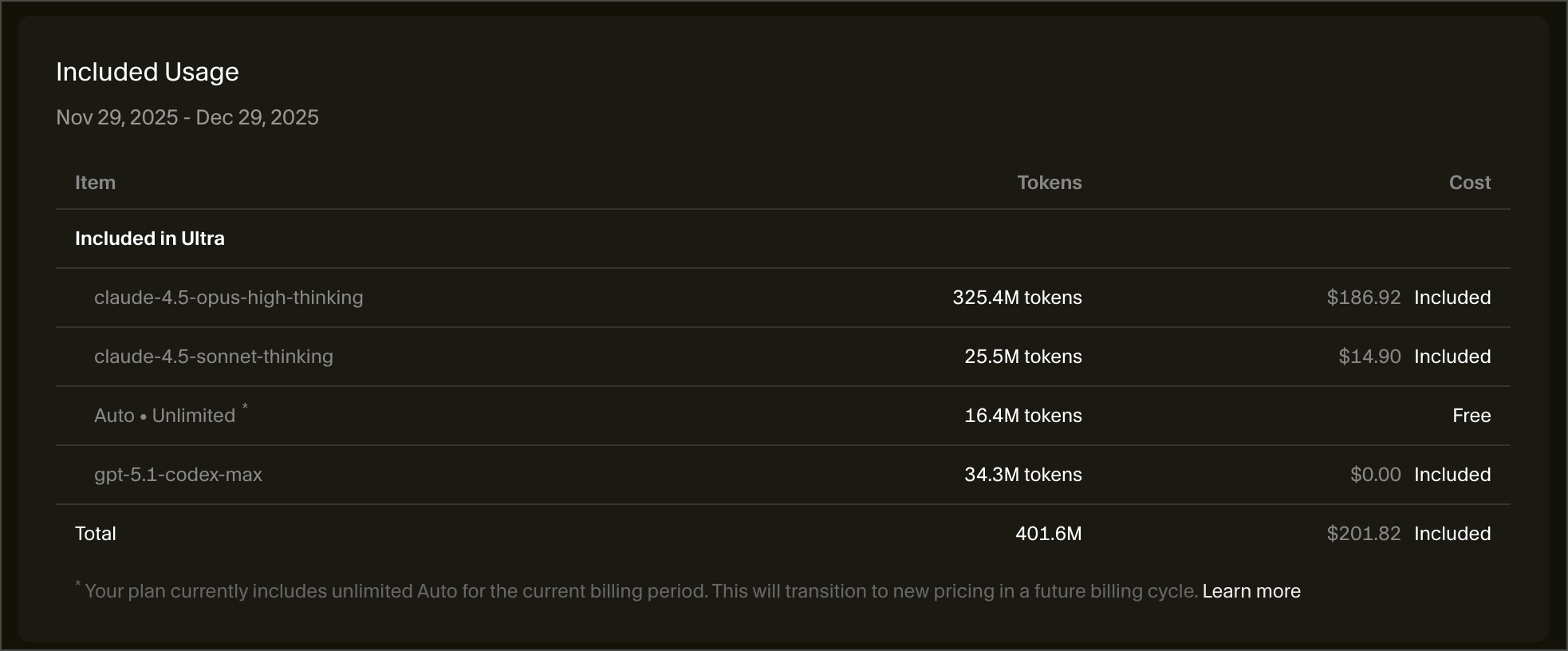
Task: Click the Item column header
Action: [95, 183]
